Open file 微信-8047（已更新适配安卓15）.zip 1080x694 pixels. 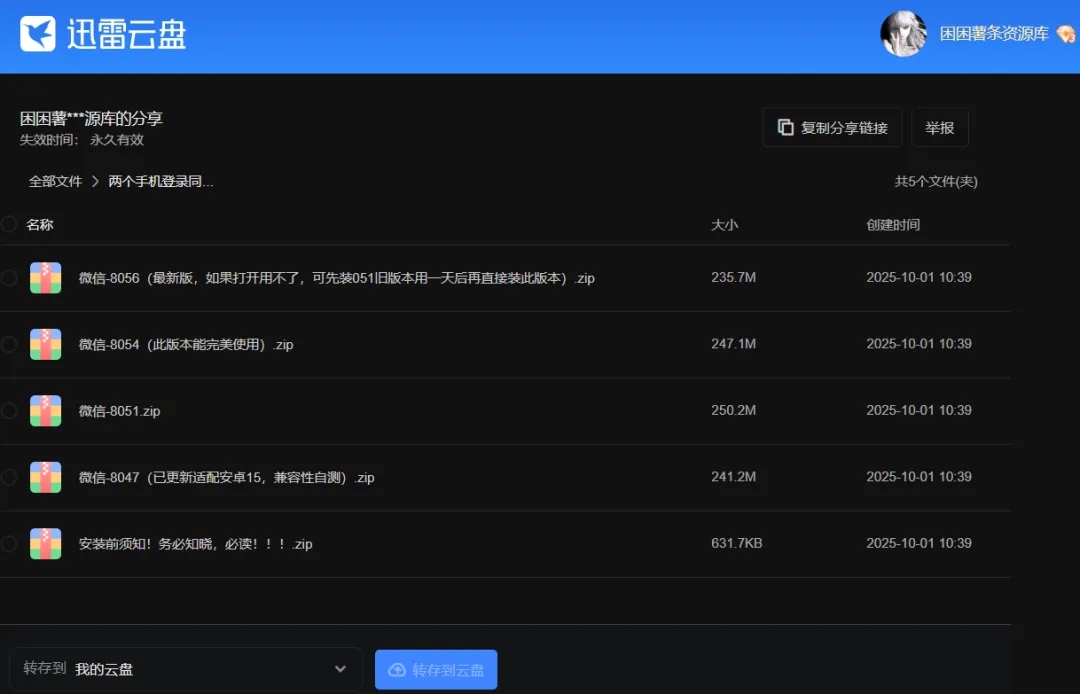point(227,477)
